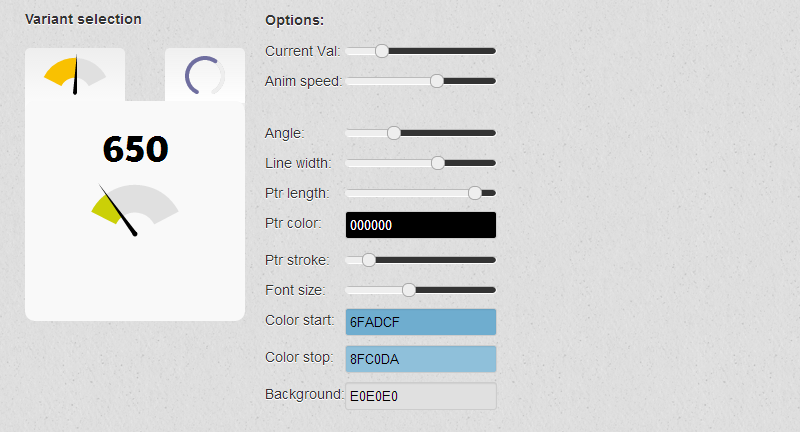Click the Color start label
800x432 pixels.
click(x=300, y=320)
